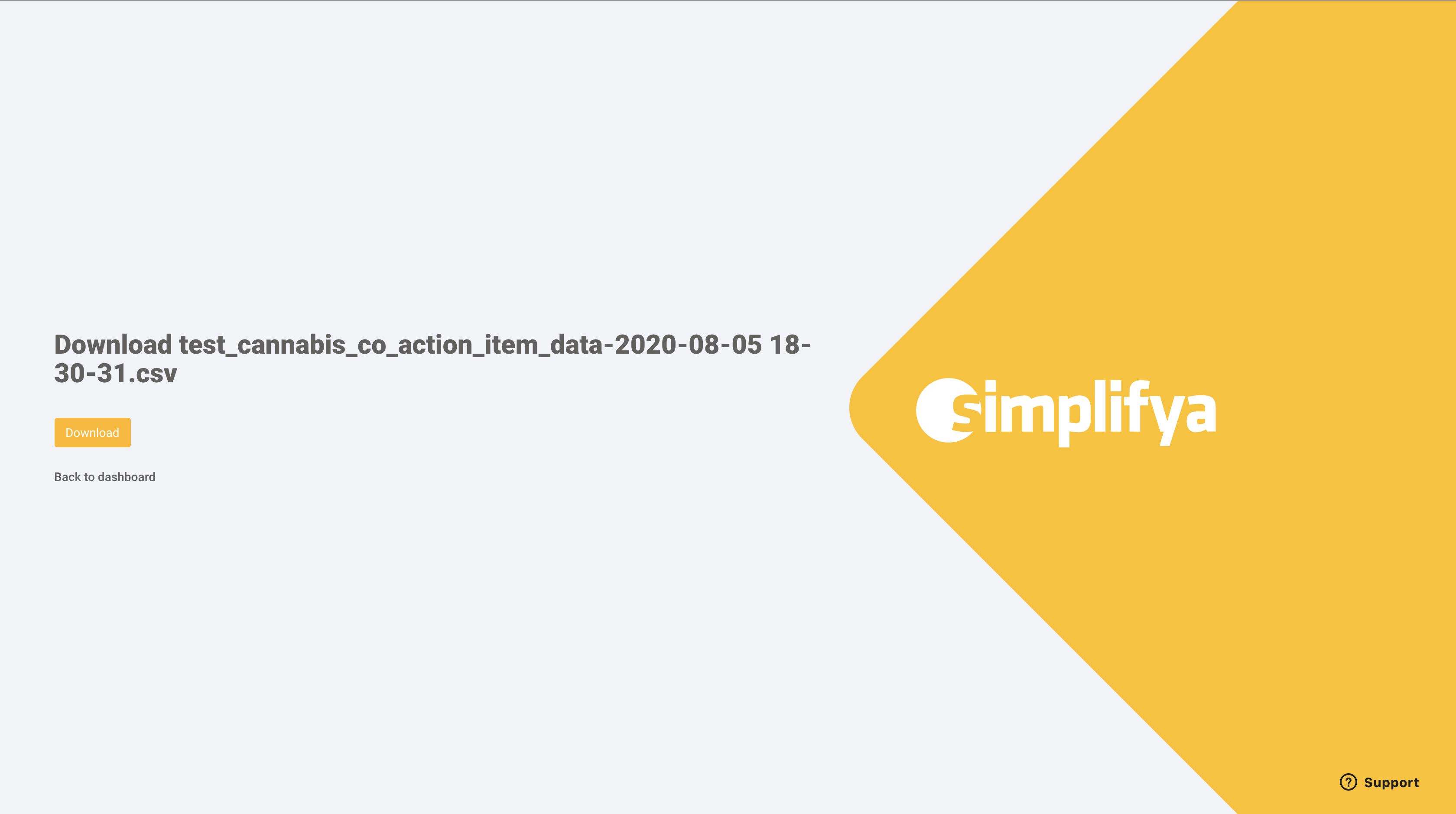
Task: Click Back to dashboard link
Action: 105,476
